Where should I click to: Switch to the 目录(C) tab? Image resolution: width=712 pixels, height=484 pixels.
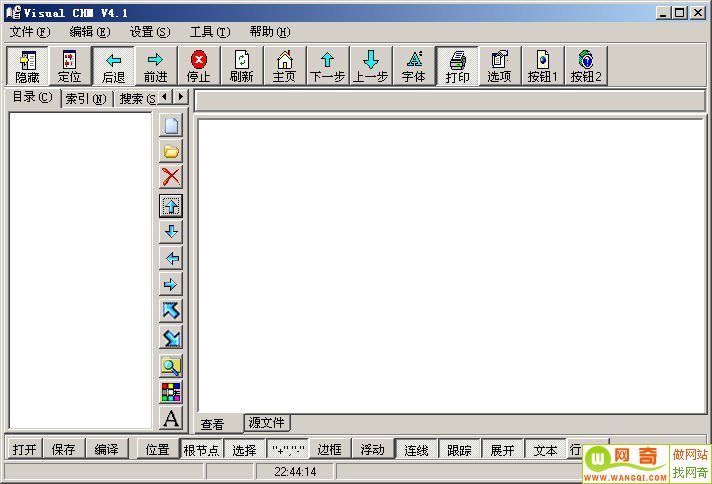point(33,98)
